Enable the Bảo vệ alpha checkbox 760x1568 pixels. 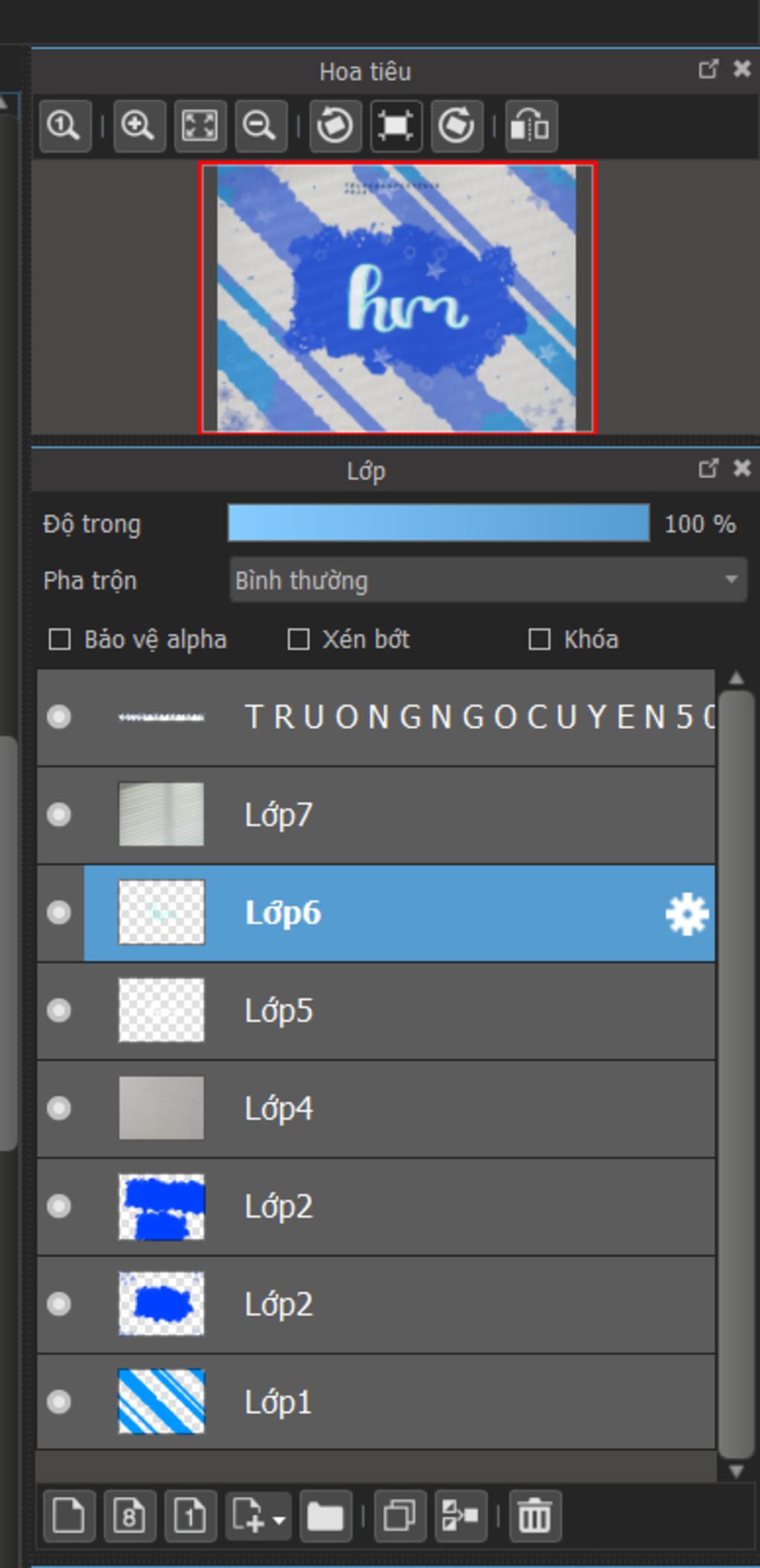click(x=59, y=639)
